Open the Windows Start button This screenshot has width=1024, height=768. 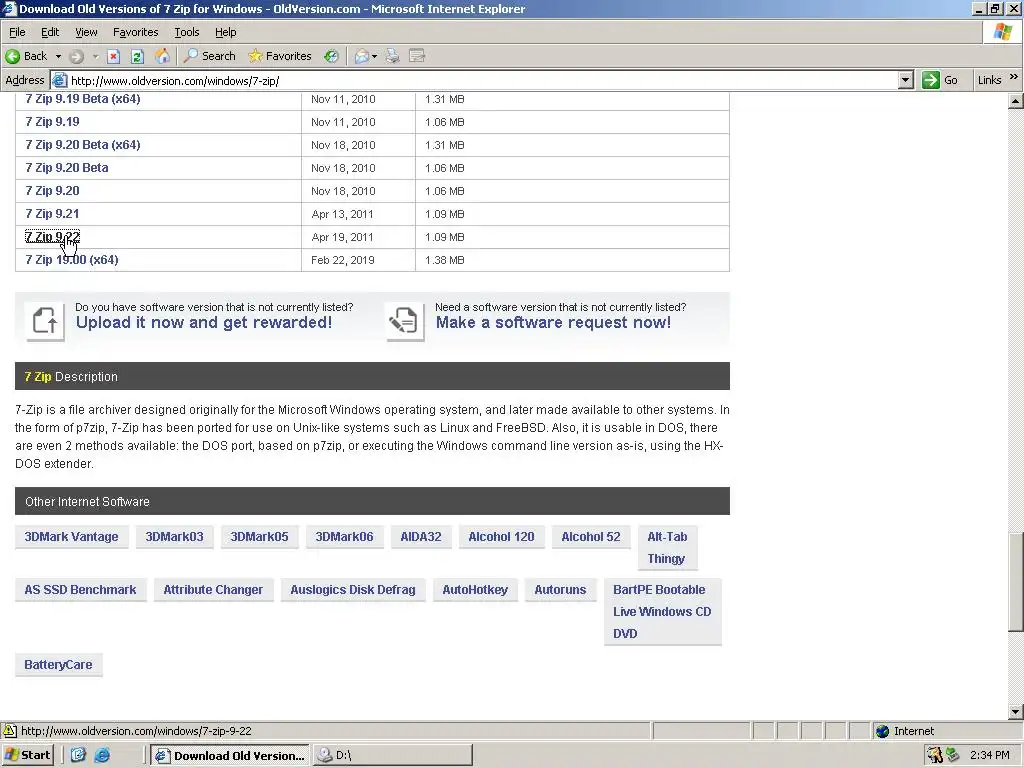(27, 755)
